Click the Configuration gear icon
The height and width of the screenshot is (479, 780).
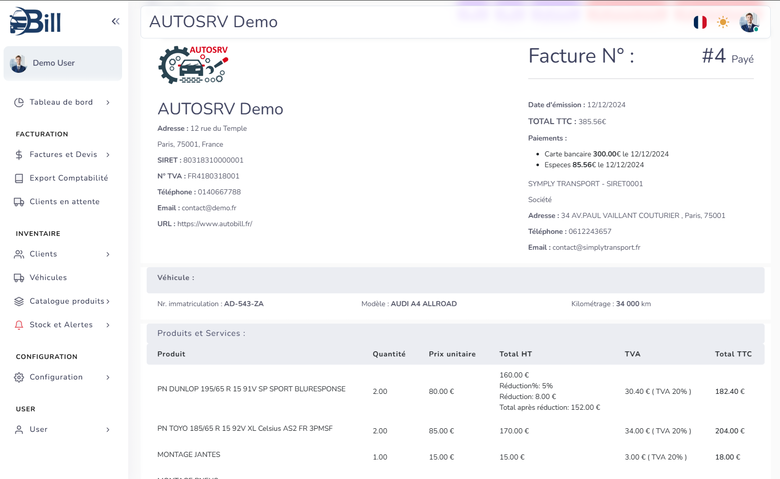click(19, 377)
